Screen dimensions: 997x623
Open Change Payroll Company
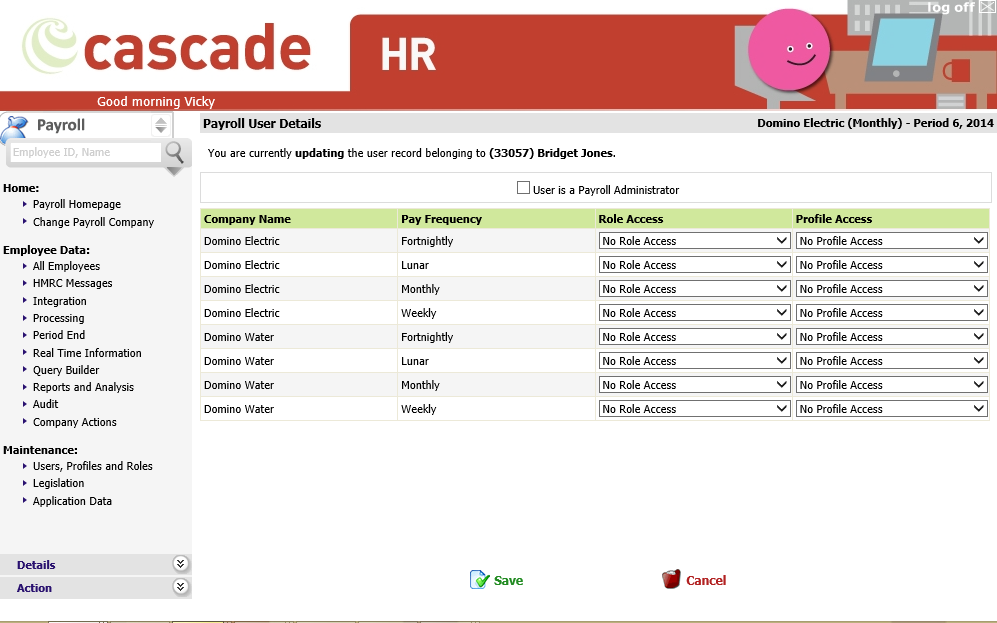93,222
